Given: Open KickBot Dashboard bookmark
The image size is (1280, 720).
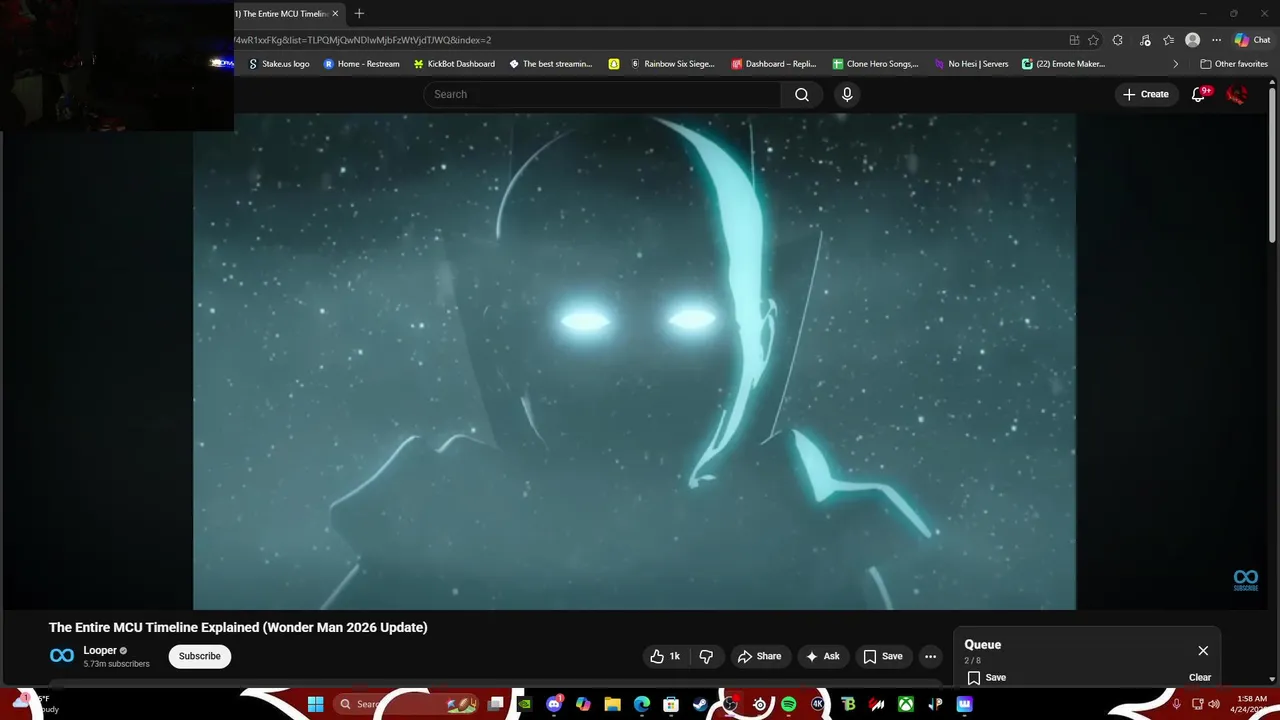Looking at the screenshot, I should click(x=454, y=63).
